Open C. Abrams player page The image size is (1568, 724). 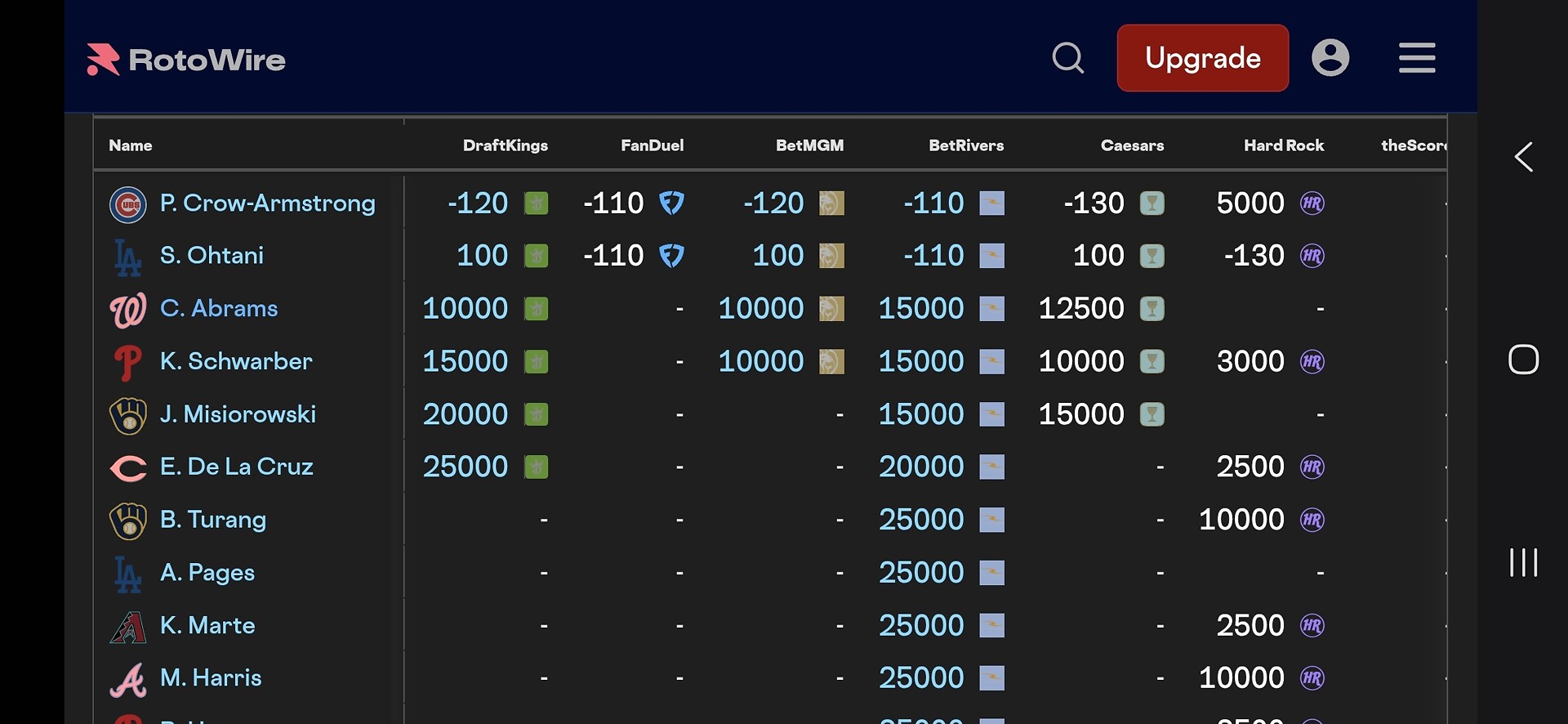219,308
